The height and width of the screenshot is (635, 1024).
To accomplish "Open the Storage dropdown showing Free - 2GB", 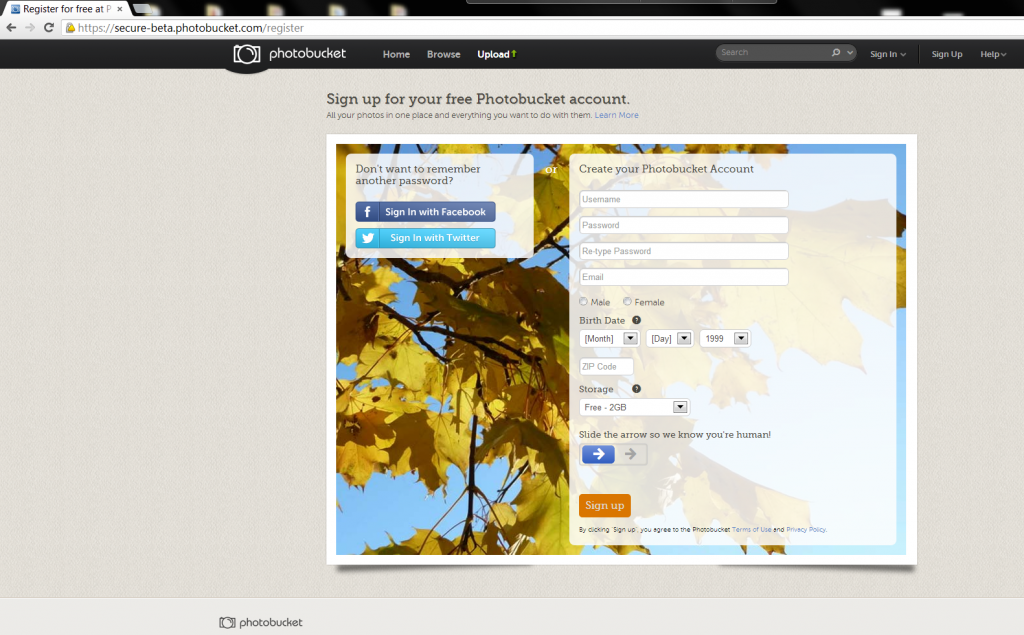I will [633, 407].
